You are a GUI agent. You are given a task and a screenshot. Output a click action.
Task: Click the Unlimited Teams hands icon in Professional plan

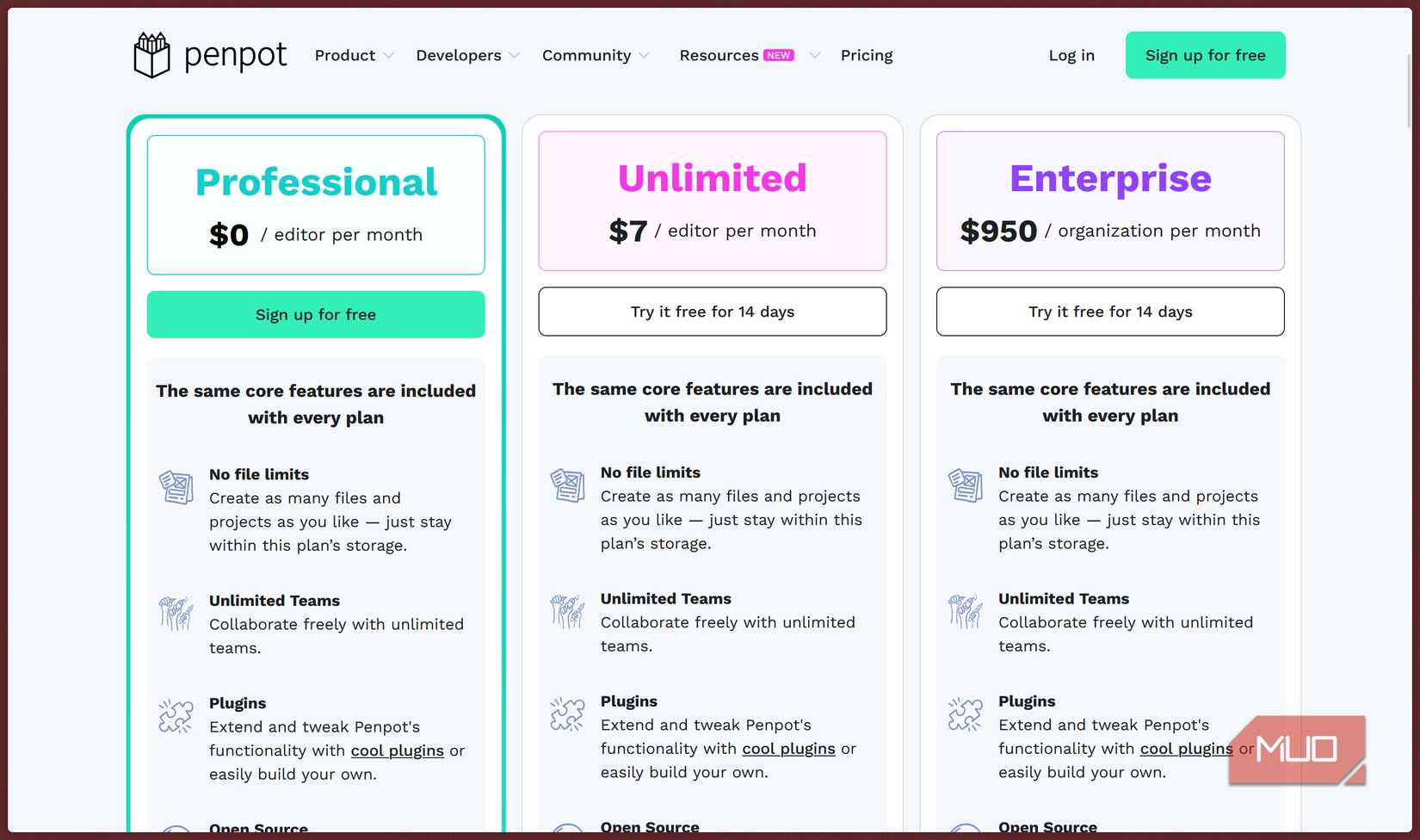coord(176,613)
